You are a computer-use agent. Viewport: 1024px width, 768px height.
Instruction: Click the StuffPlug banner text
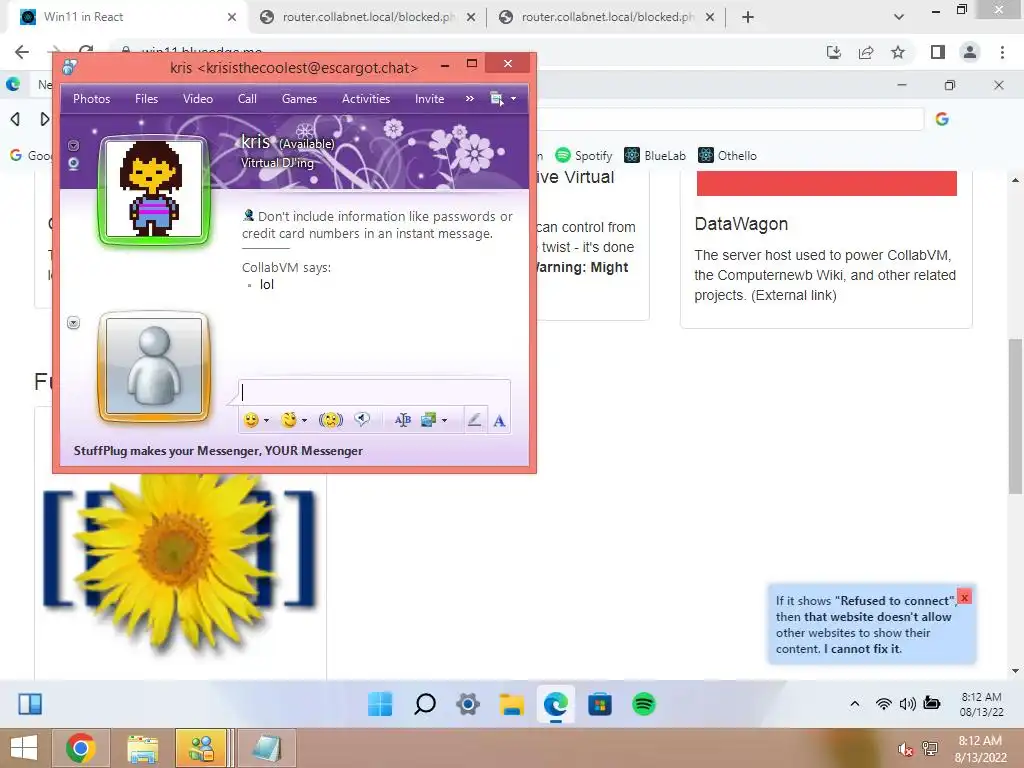(x=218, y=451)
